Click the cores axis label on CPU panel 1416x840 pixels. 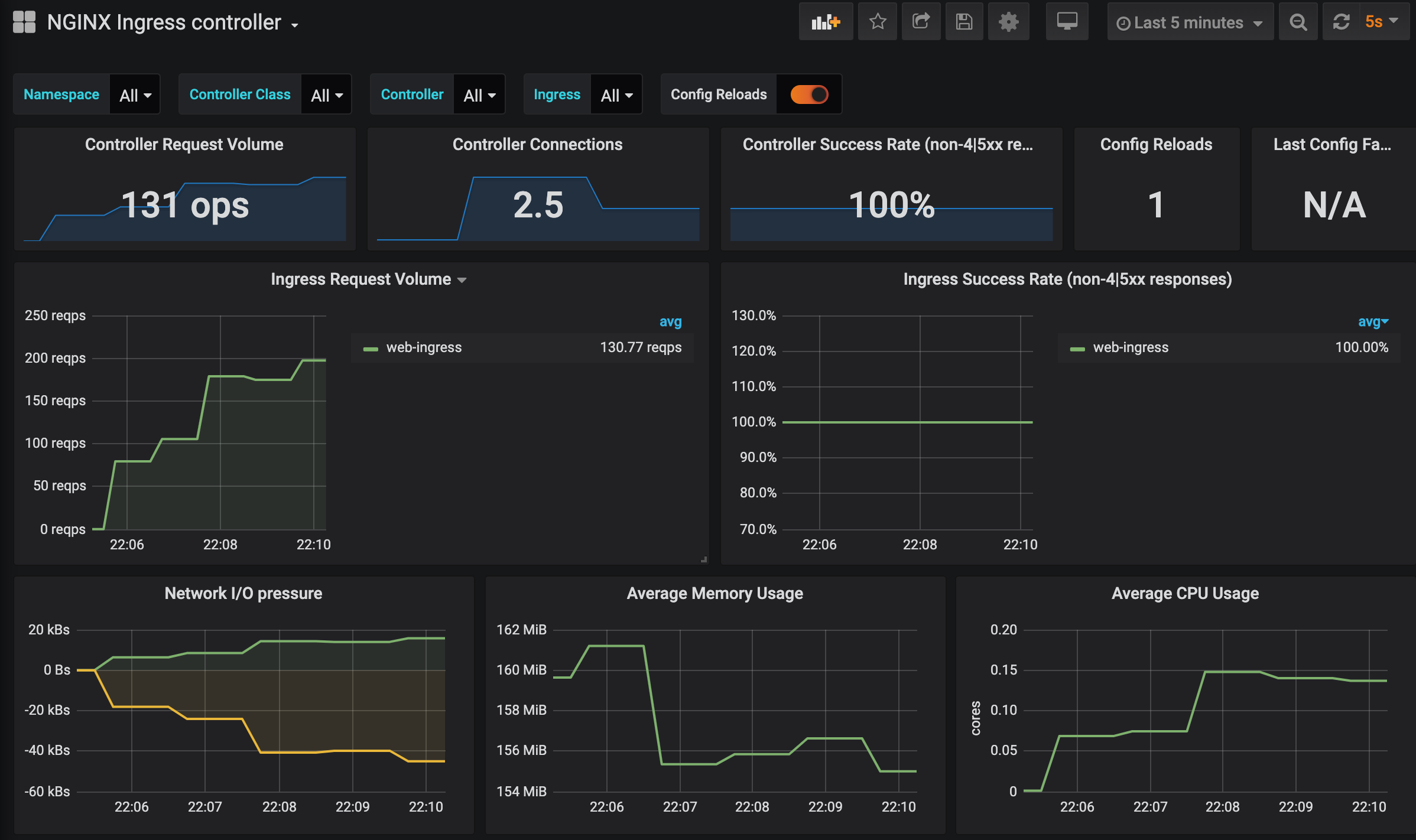point(976,718)
